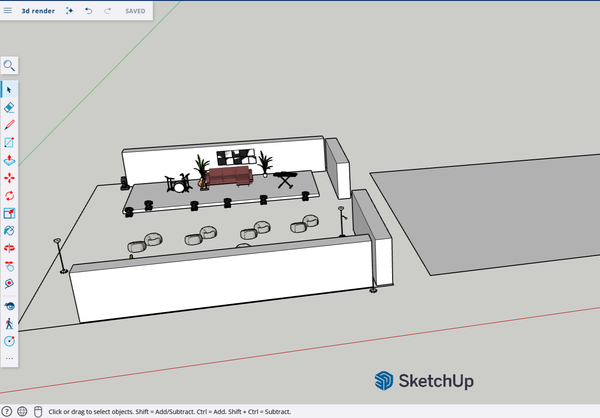
Task: Click the mouse icon in status bar
Action: coord(38,411)
